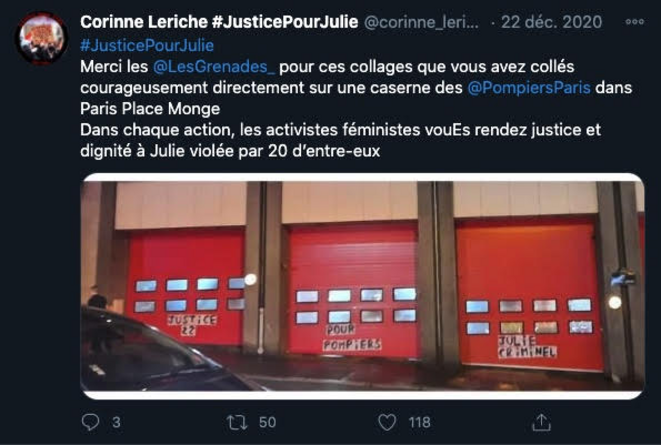This screenshot has height=445, width=661.
Task: Like the tweet with the heart icon
Action: [x=387, y=422]
